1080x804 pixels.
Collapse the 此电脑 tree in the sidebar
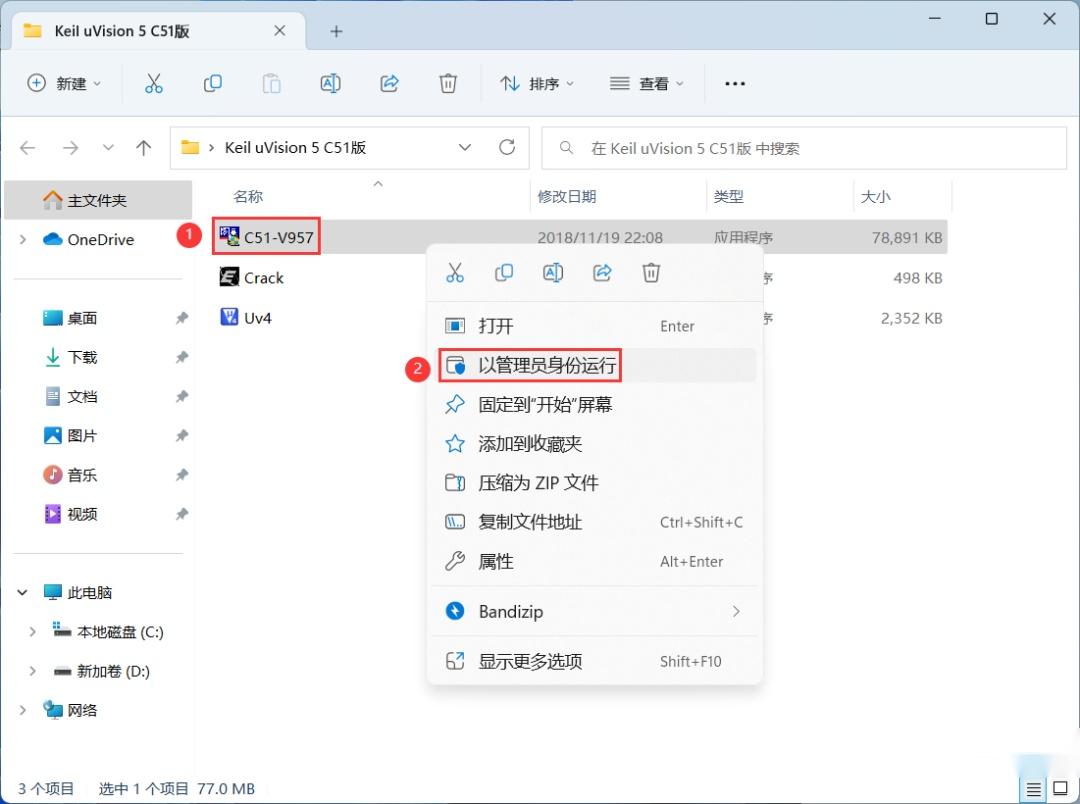22,592
